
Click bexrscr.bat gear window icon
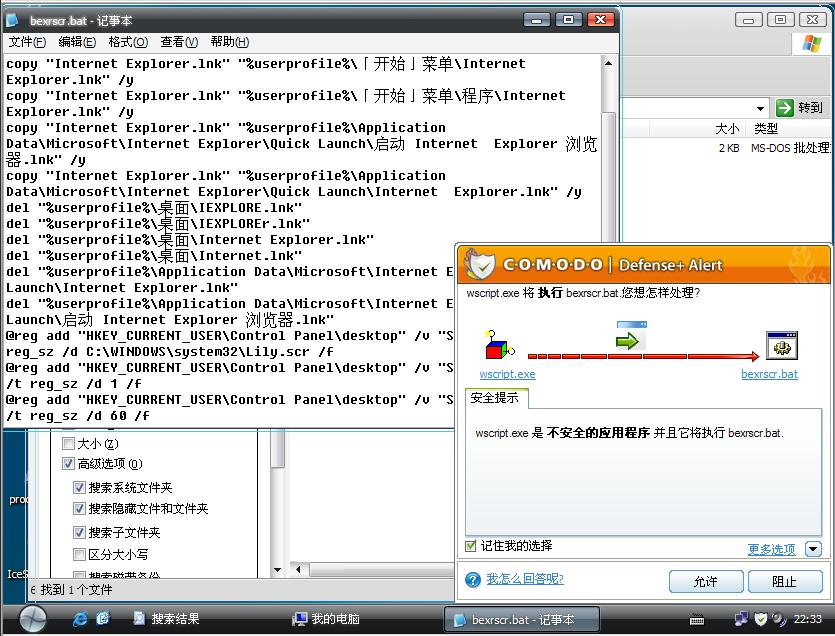[781, 346]
